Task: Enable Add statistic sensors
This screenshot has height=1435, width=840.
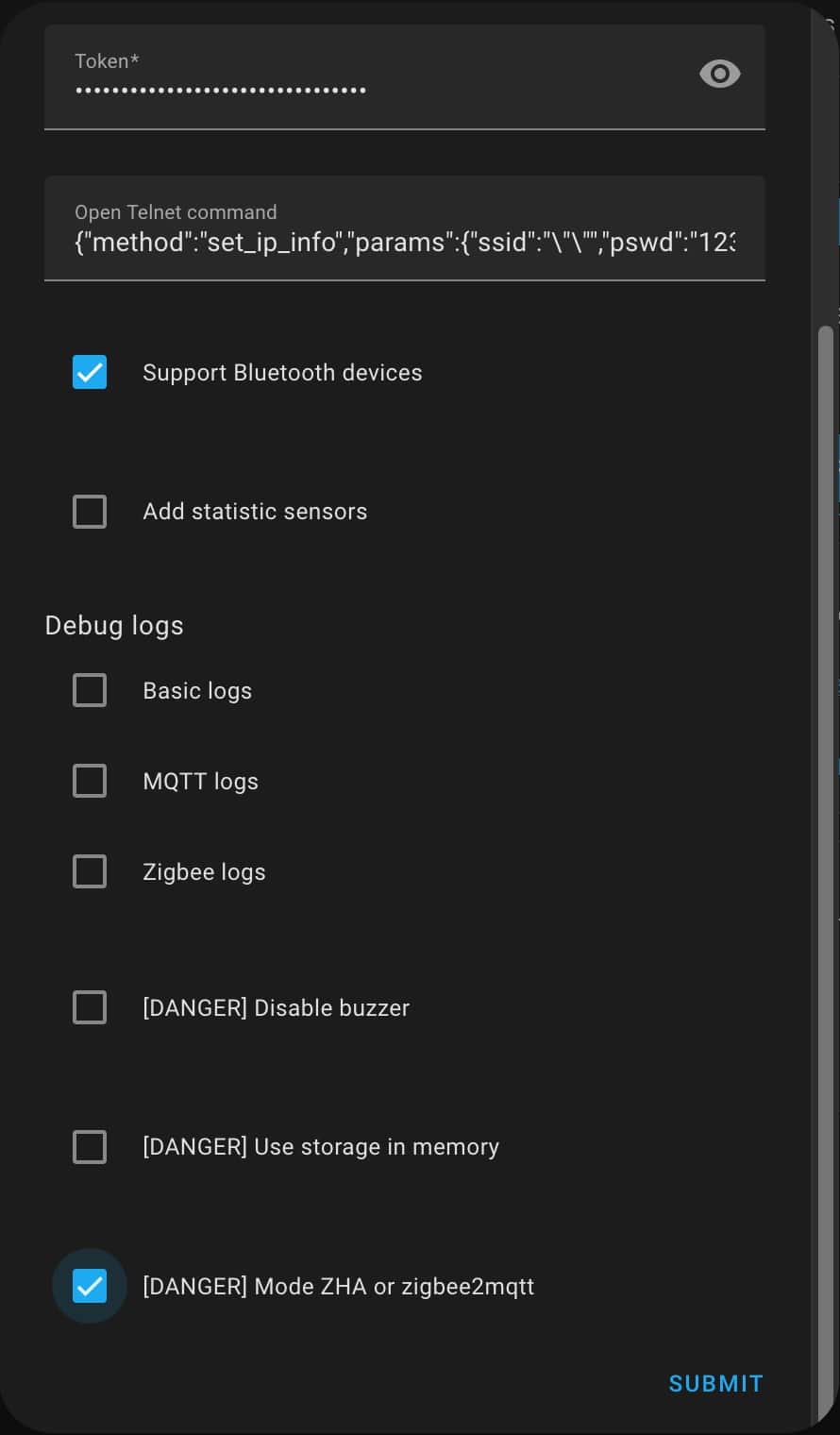Action: (90, 511)
